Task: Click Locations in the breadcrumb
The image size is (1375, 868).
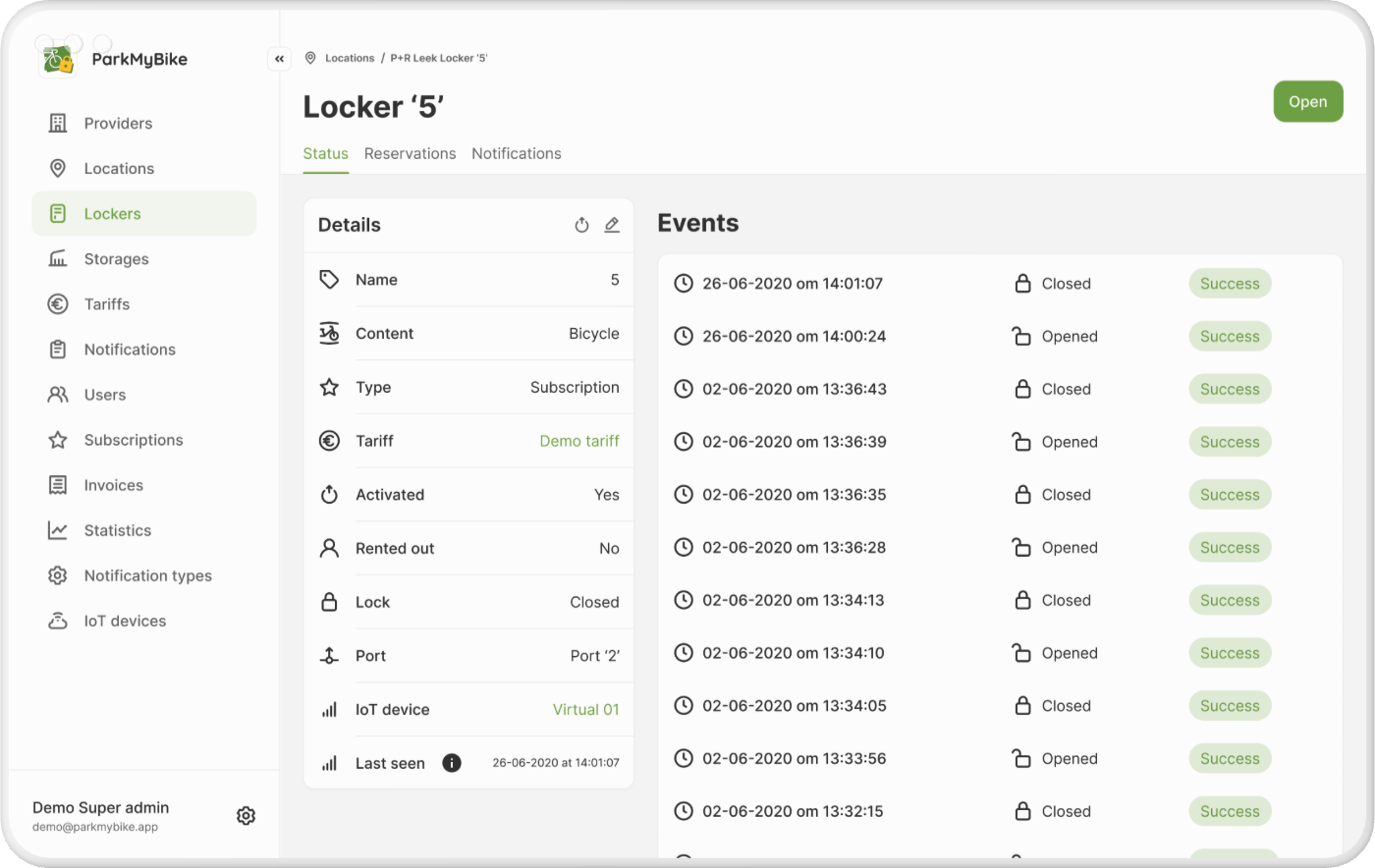Action: tap(350, 58)
